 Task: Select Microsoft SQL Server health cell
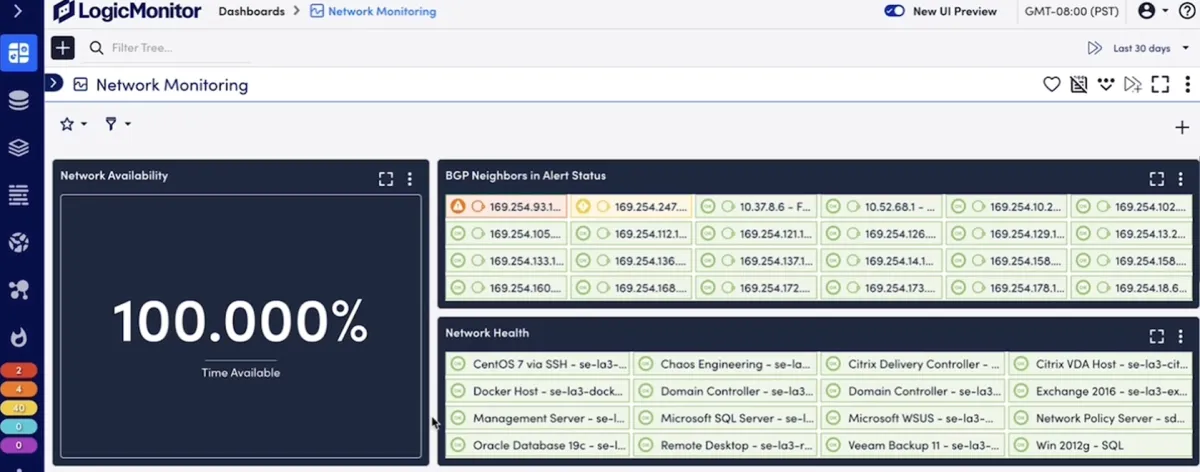726,418
